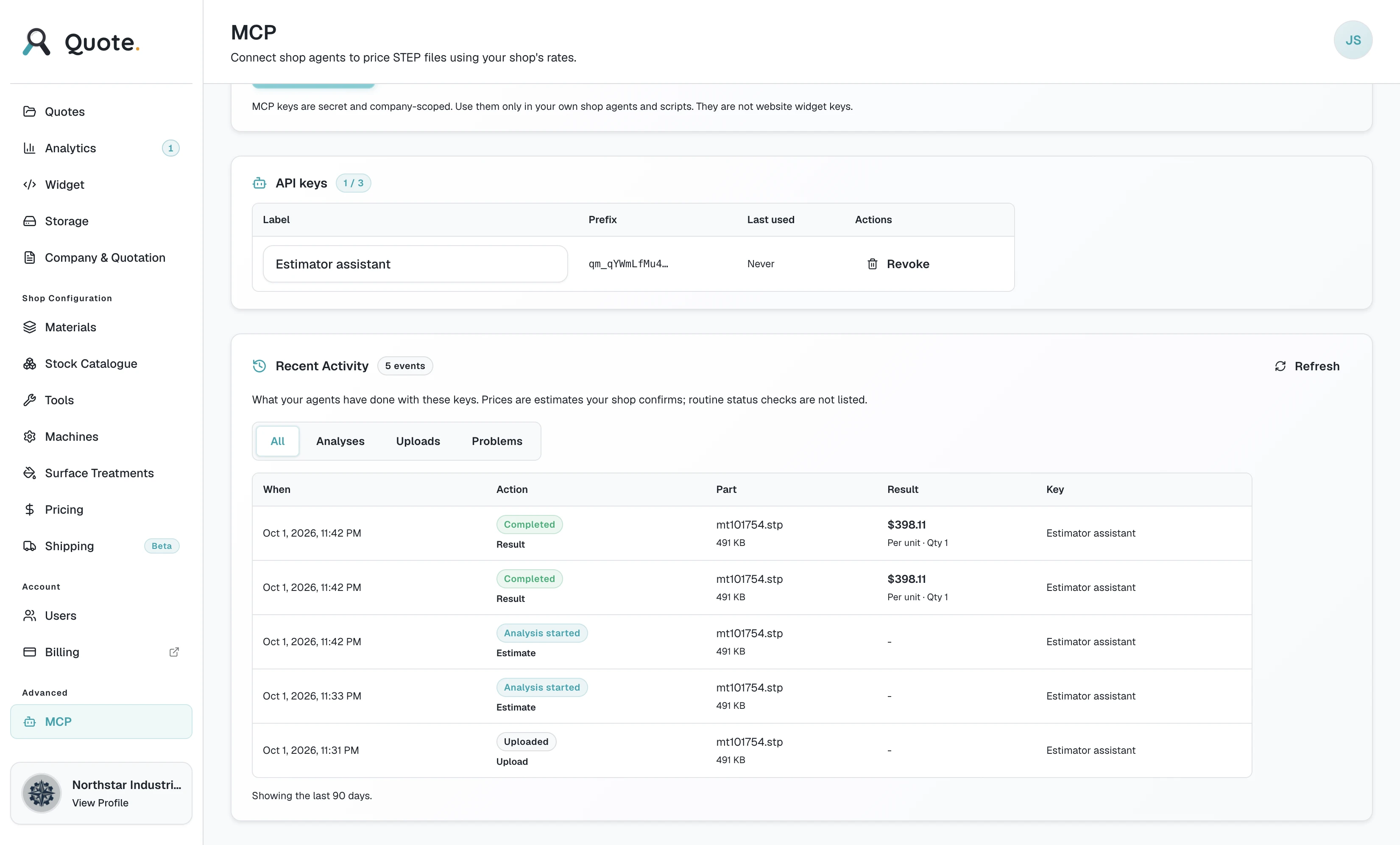Click the 5 events badge
The height and width of the screenshot is (845, 1400).
[404, 366]
